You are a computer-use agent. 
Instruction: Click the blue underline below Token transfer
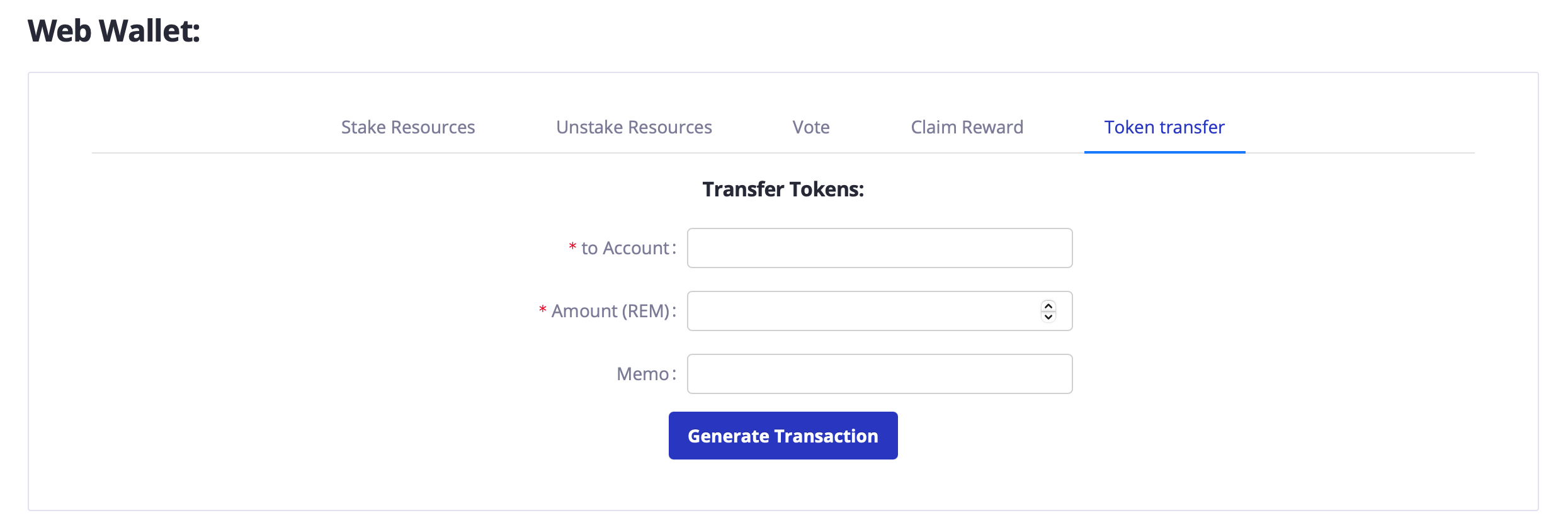(1164, 152)
